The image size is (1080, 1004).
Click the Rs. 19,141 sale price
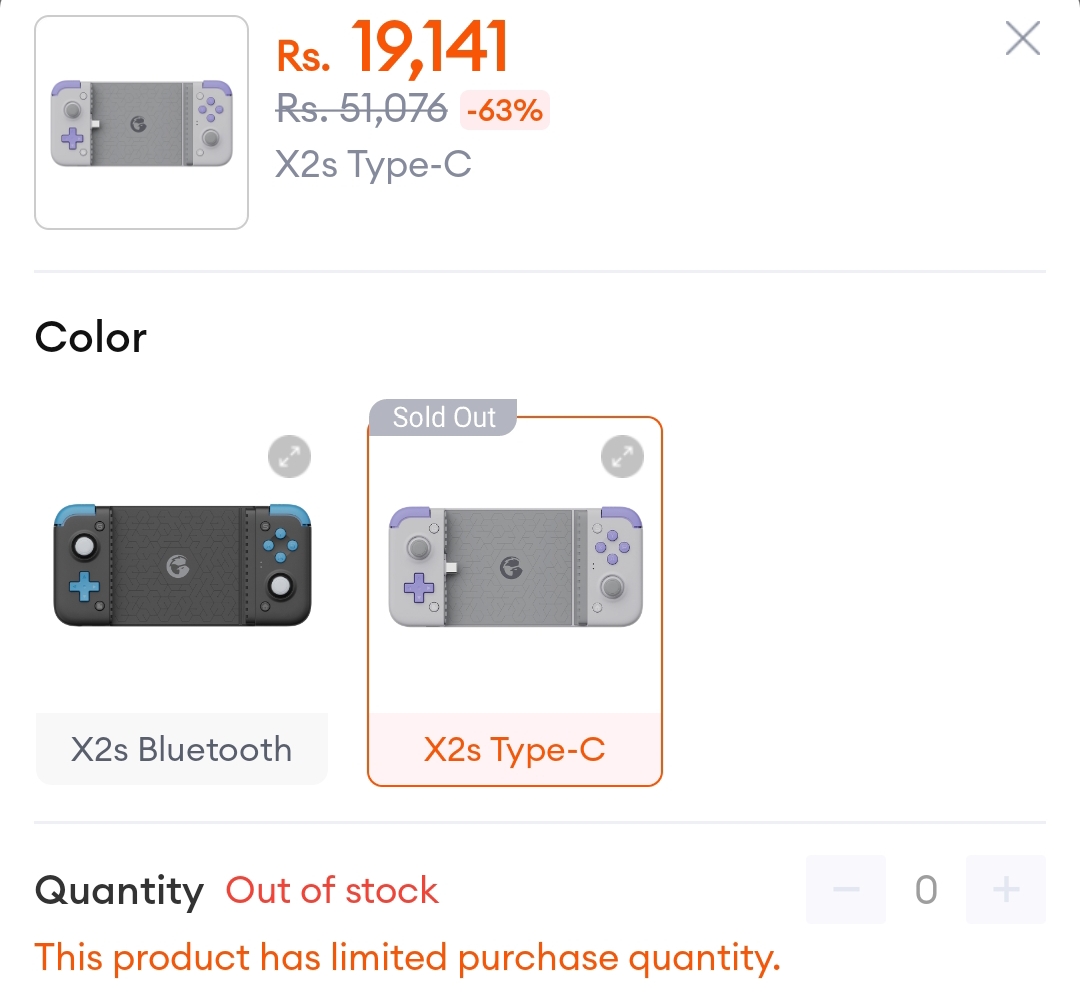393,48
